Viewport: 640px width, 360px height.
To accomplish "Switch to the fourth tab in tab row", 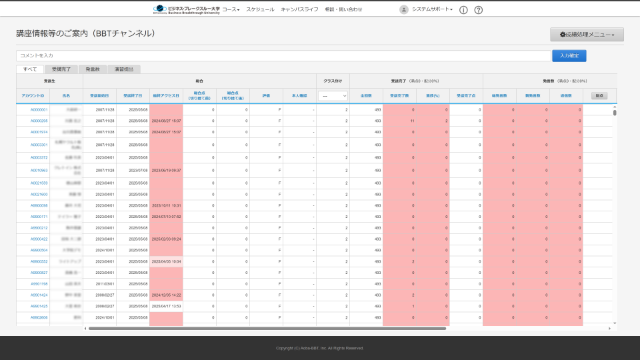I will click(x=124, y=69).
